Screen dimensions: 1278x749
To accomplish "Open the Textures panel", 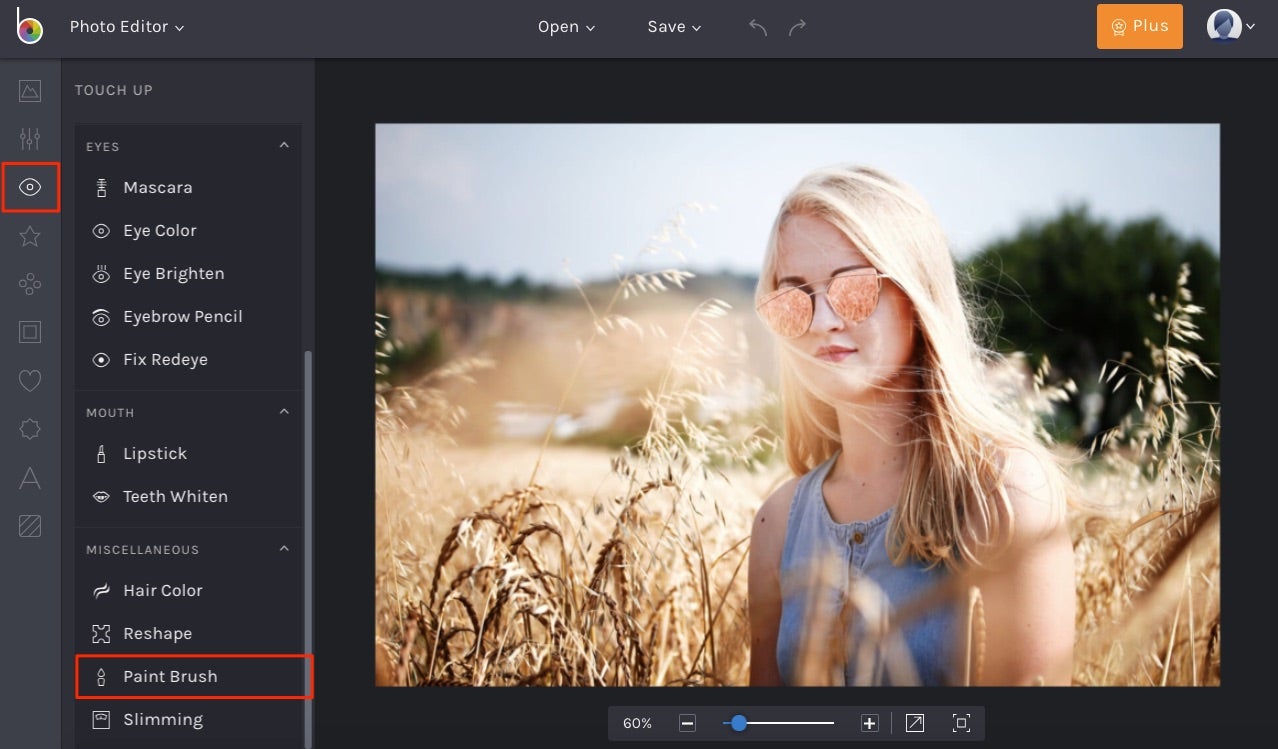I will point(30,526).
